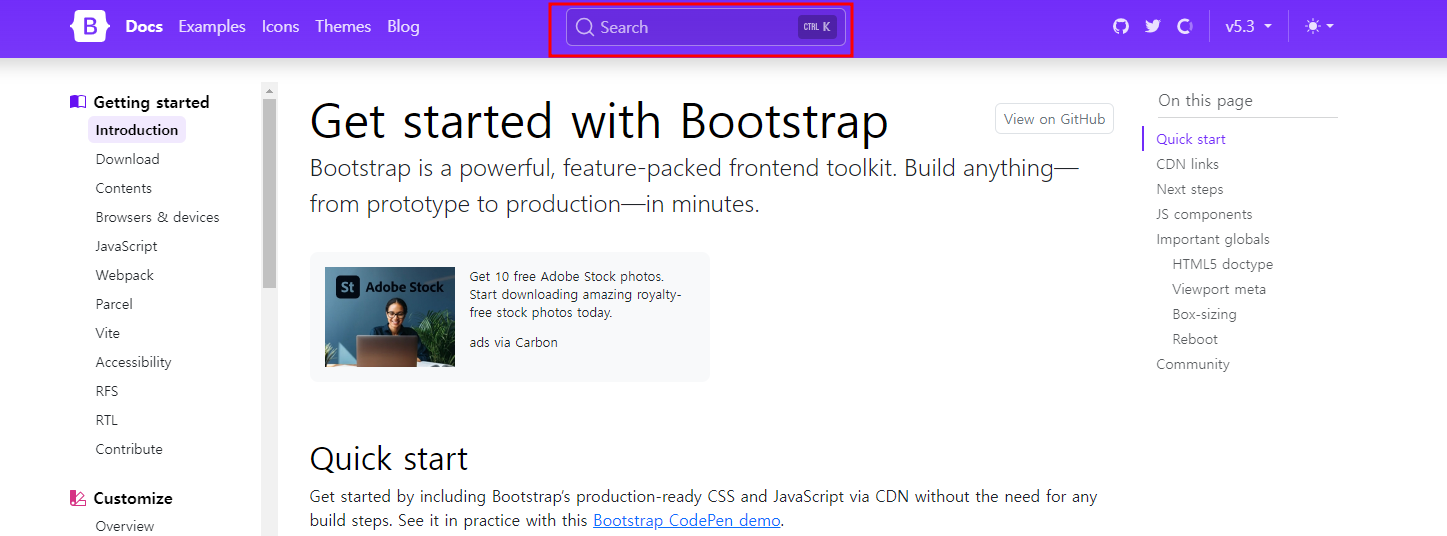The height and width of the screenshot is (536, 1447).
Task: Click the Getting started section heading
Action: [151, 102]
